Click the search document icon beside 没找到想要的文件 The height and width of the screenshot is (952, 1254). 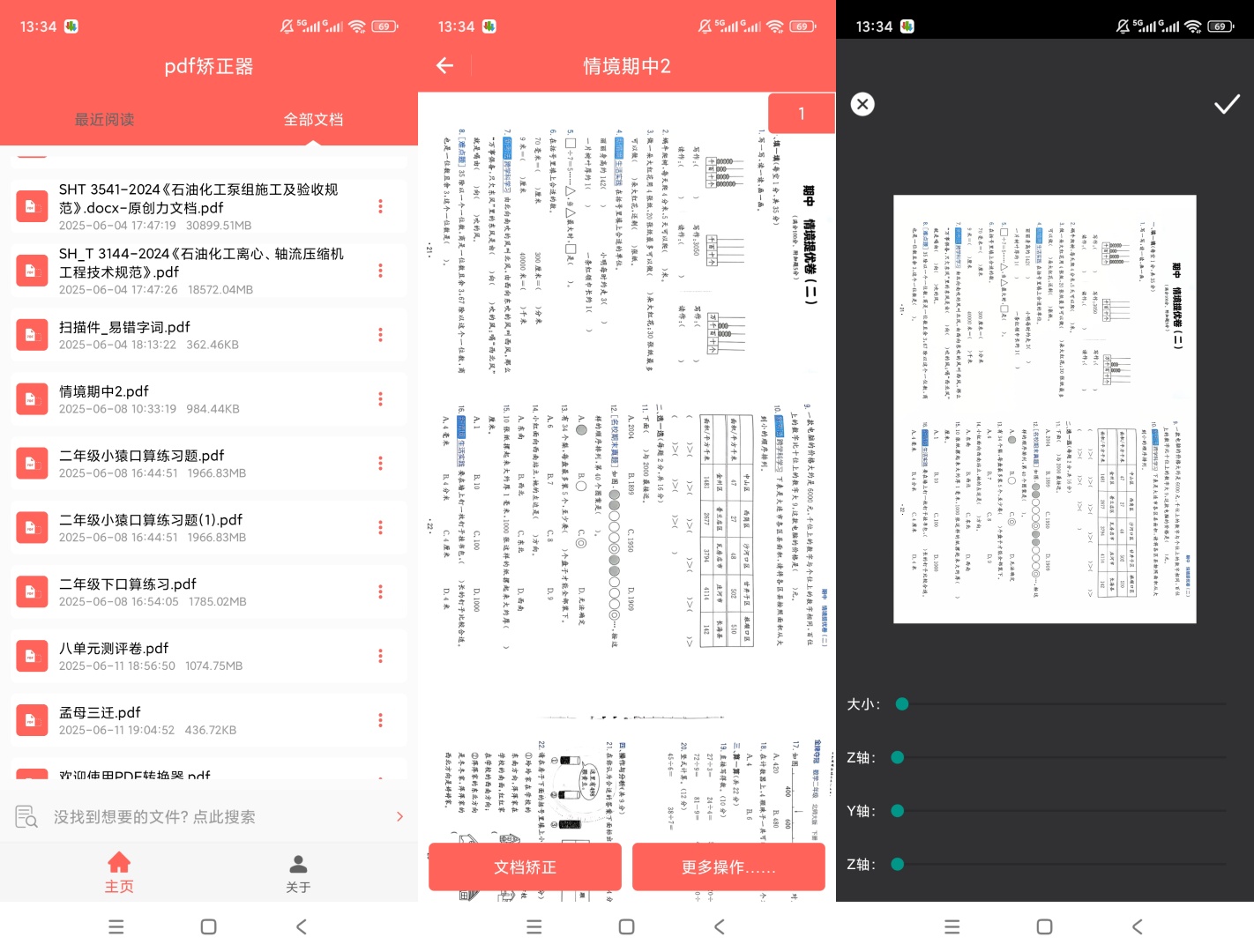click(26, 817)
